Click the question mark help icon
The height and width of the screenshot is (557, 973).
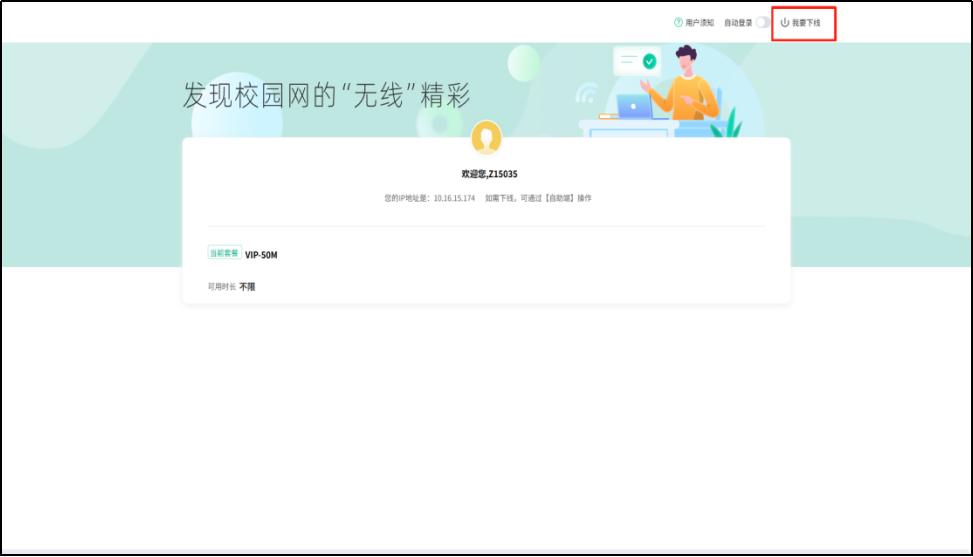pyautogui.click(x=678, y=22)
